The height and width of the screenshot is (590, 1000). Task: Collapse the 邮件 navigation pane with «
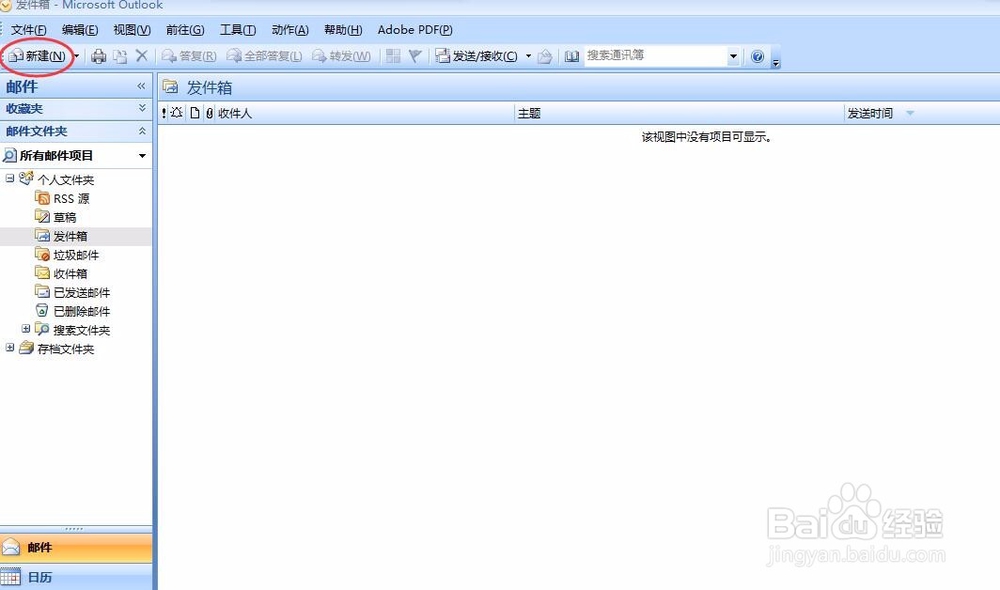(141, 86)
